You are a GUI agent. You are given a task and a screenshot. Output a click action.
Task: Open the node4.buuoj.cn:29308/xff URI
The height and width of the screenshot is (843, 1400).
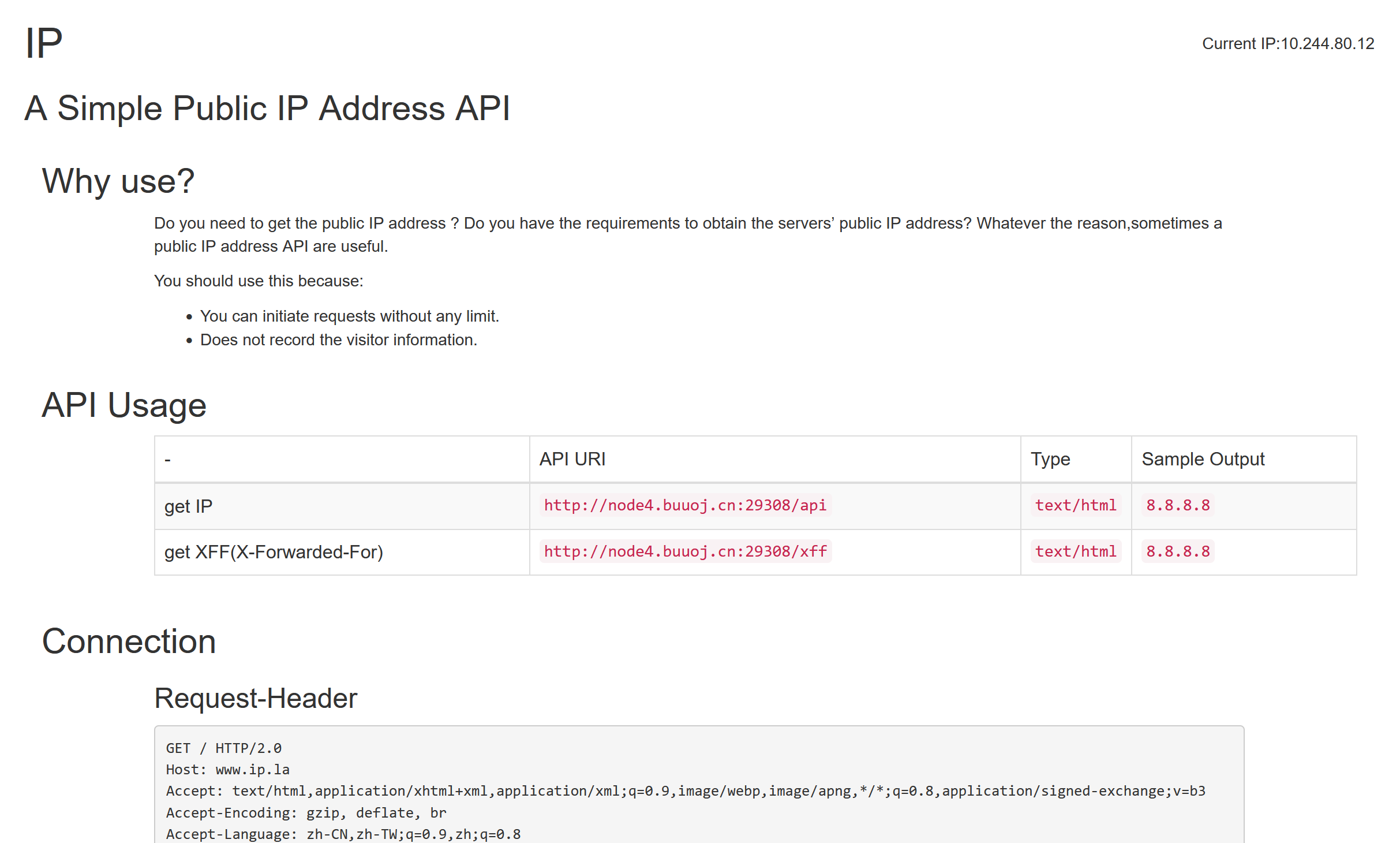click(686, 551)
